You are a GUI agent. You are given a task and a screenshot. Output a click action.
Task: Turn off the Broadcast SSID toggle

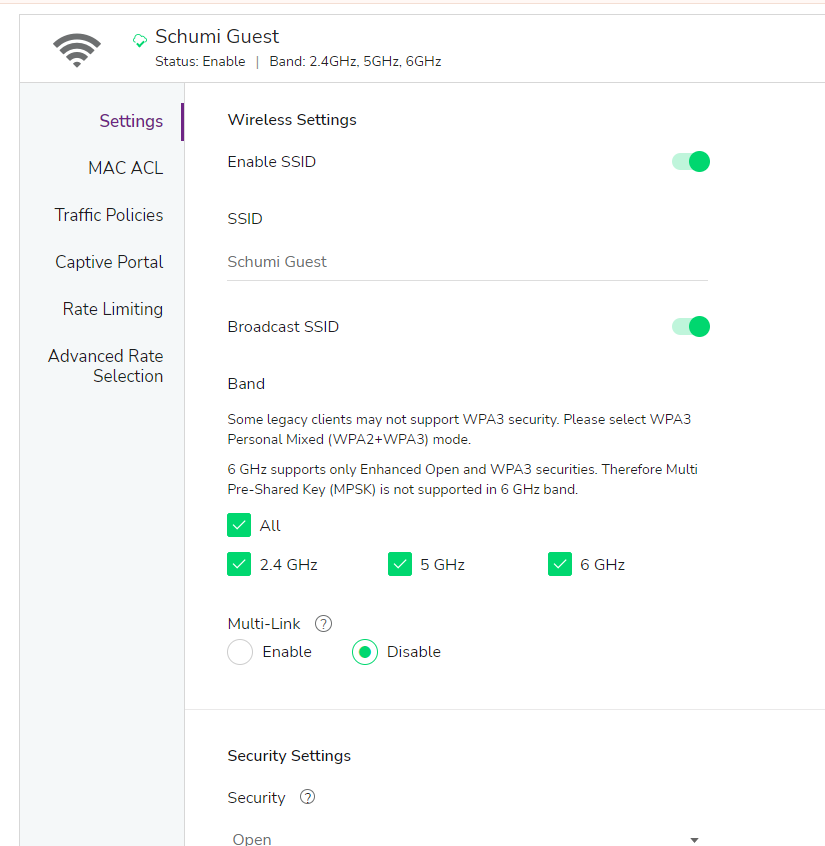click(690, 326)
